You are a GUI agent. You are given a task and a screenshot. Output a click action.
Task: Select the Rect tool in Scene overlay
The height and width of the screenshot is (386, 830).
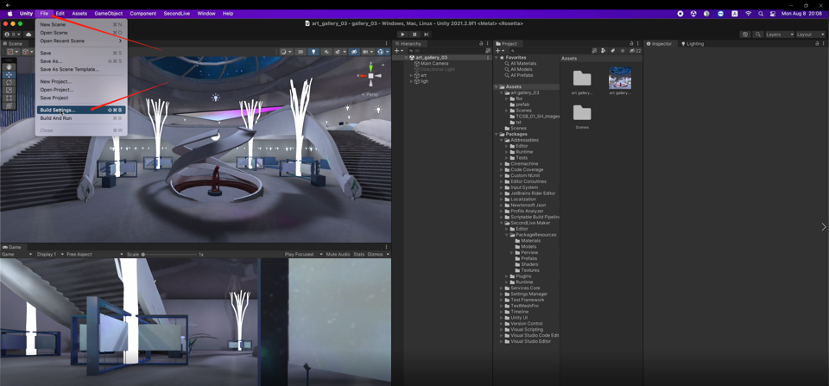9,98
